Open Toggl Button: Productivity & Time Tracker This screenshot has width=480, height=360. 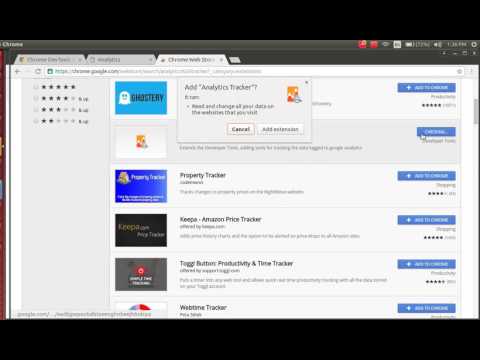pos(236,263)
